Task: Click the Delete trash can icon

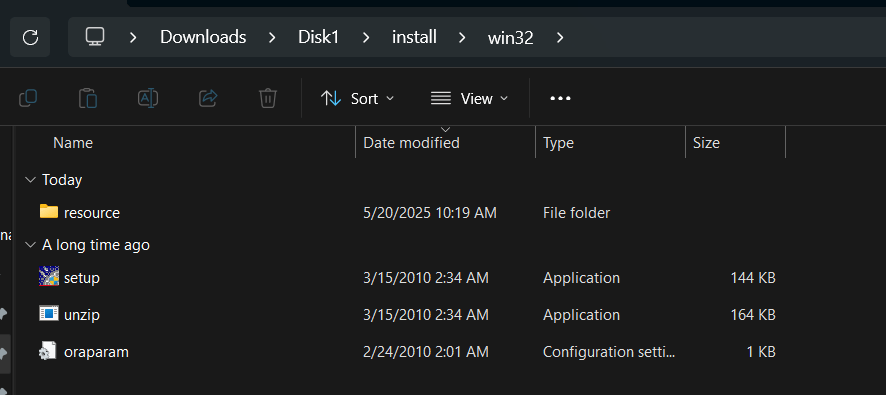Action: click(267, 98)
